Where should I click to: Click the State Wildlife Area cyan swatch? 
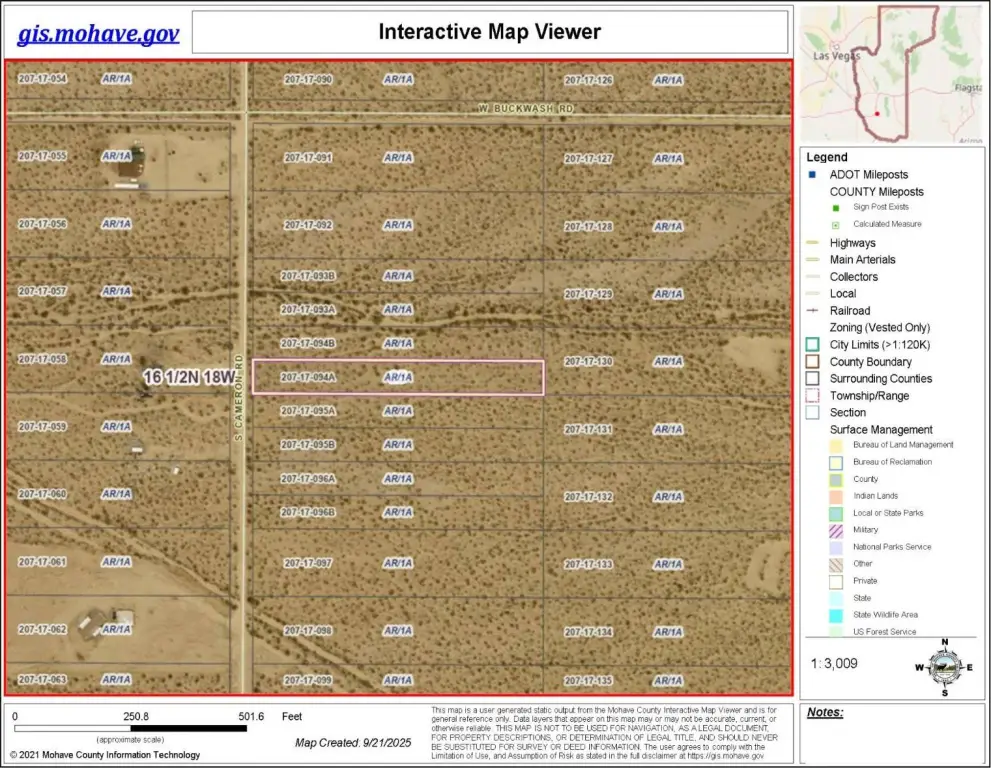click(x=835, y=615)
